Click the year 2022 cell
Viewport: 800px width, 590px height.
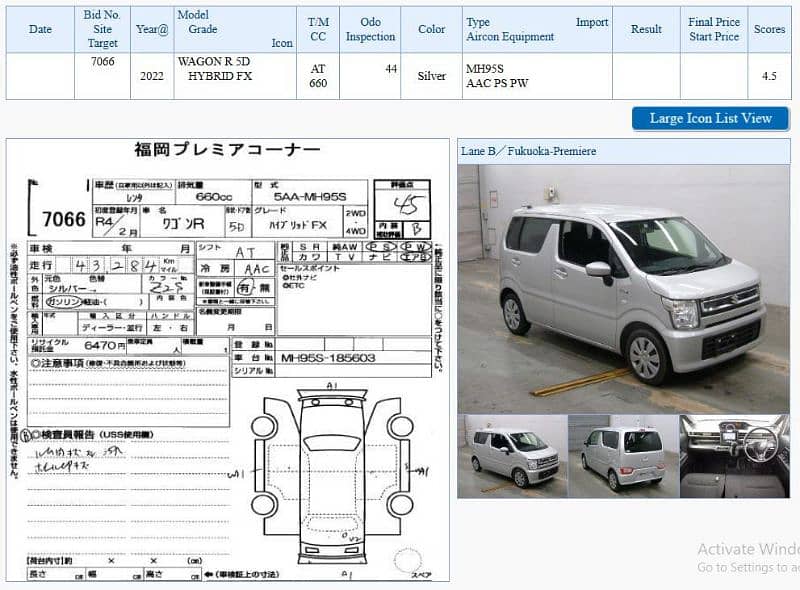tap(152, 76)
